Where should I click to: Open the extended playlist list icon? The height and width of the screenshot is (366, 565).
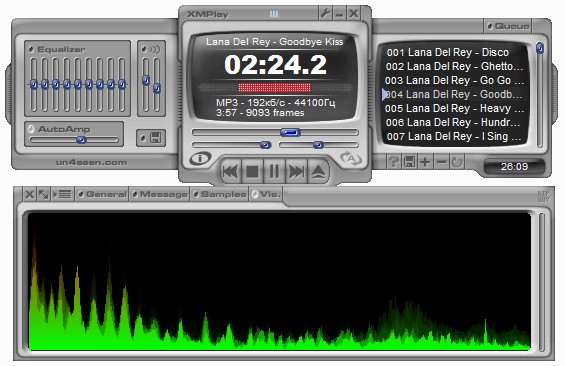[63, 195]
